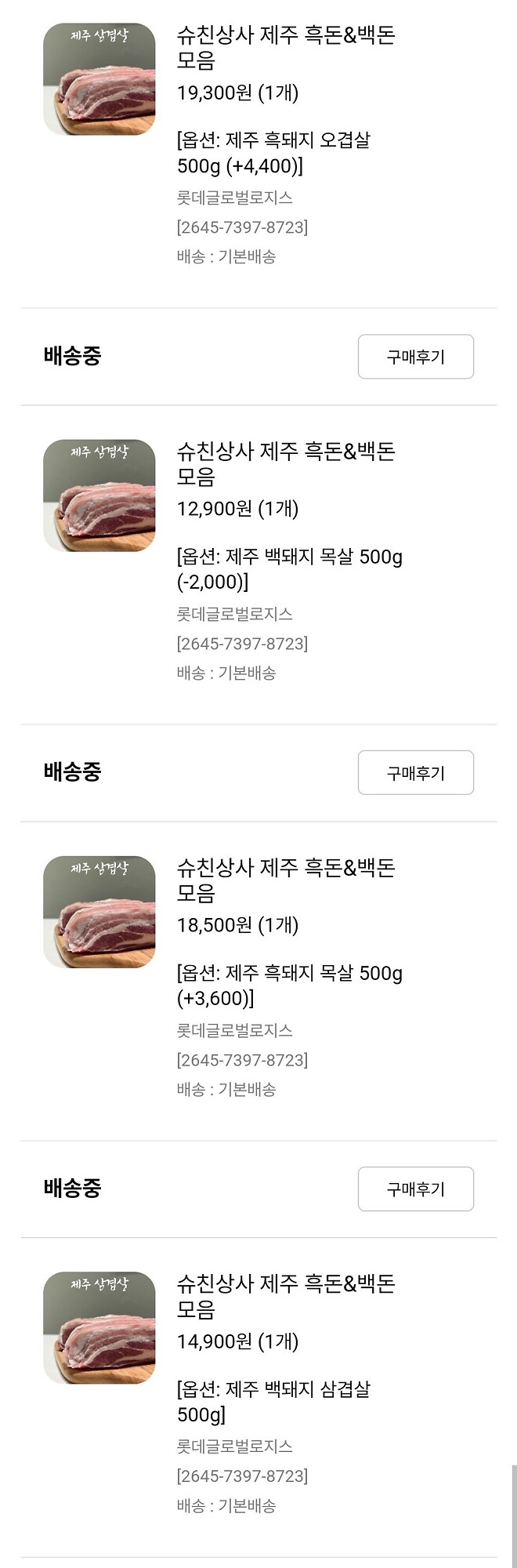
Task: Click the second 구매후기 review button
Action: click(x=415, y=772)
